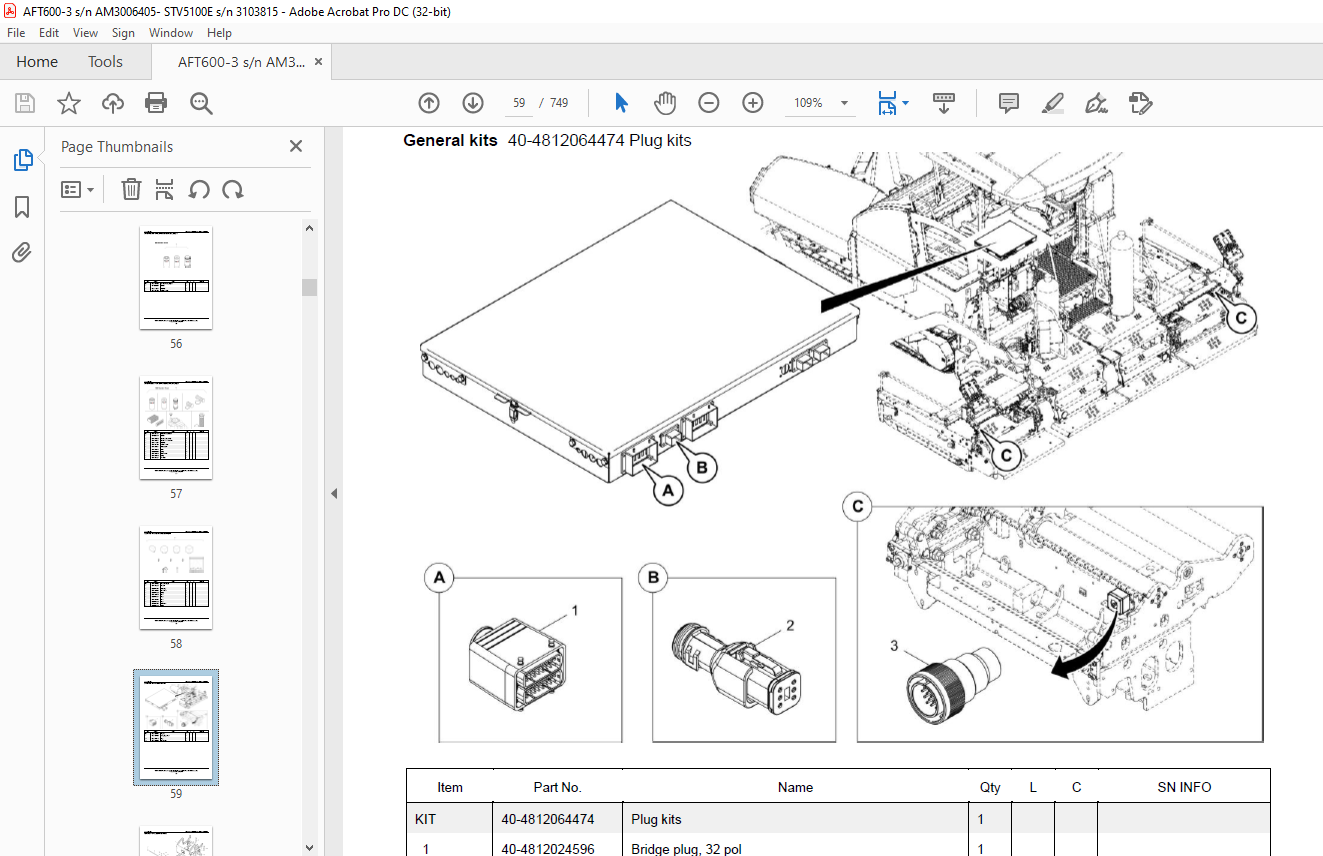Click the page number input field

point(519,103)
